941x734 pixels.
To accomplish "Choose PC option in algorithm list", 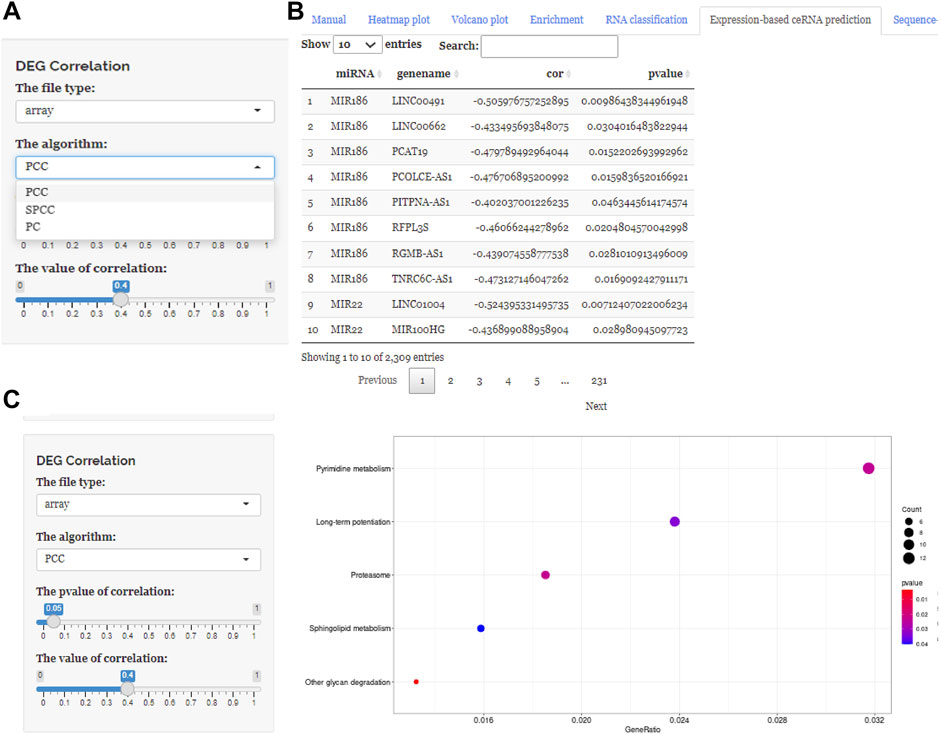I will coord(145,227).
